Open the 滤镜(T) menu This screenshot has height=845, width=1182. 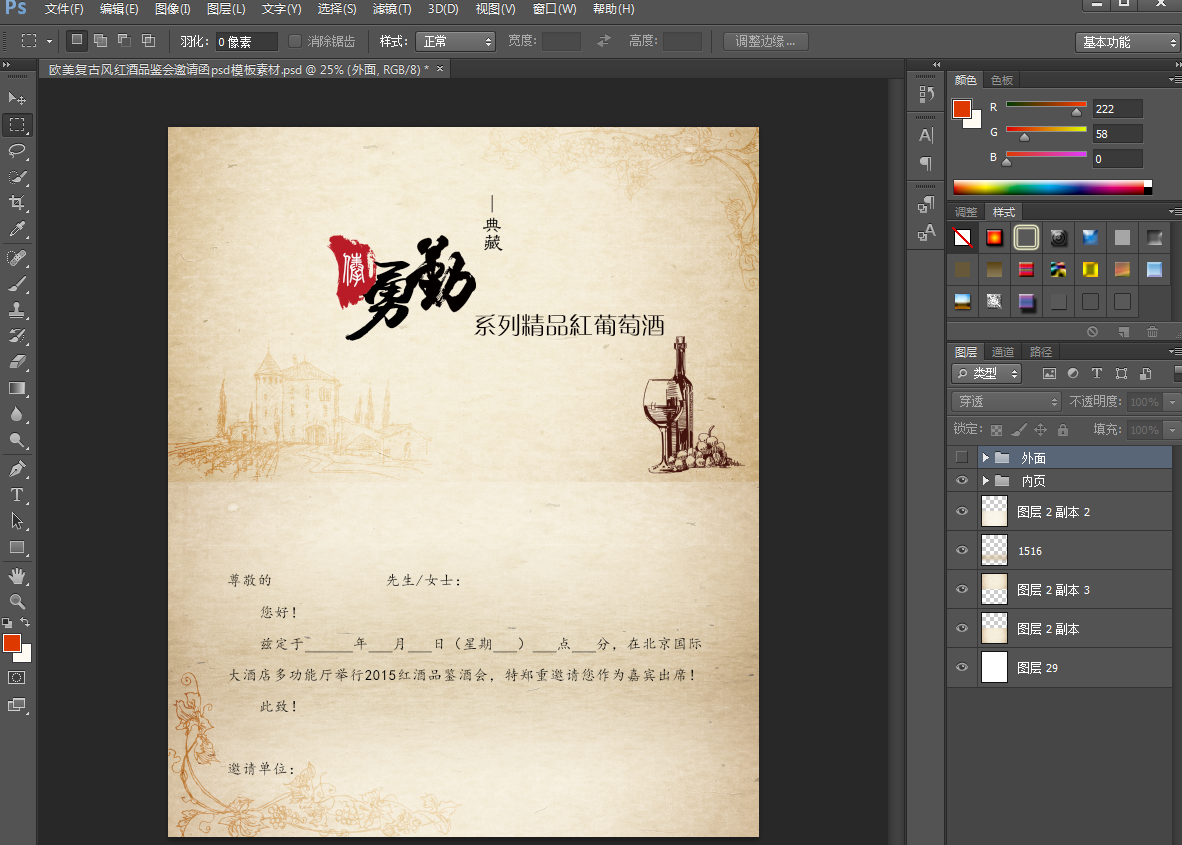(391, 9)
